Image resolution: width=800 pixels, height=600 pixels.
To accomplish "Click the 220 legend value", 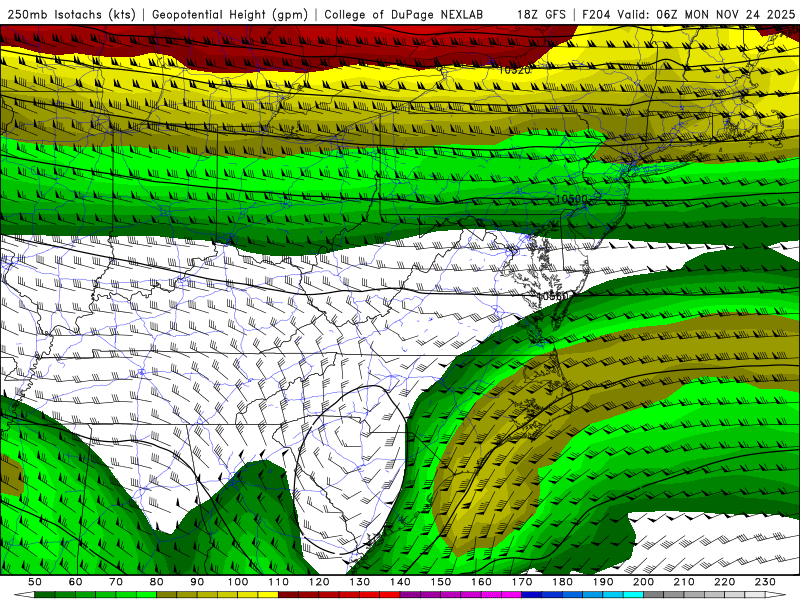I will tap(724, 582).
